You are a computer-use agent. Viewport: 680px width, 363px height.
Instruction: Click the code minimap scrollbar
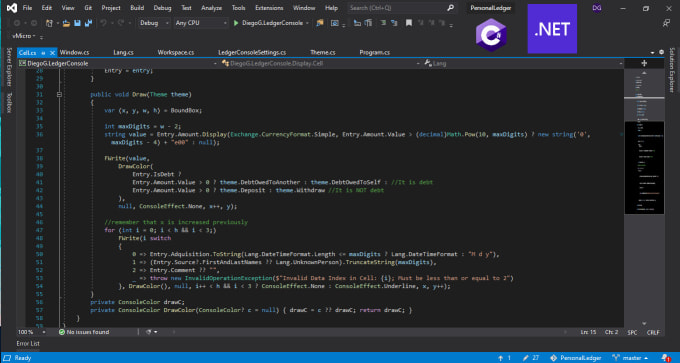coord(644,197)
